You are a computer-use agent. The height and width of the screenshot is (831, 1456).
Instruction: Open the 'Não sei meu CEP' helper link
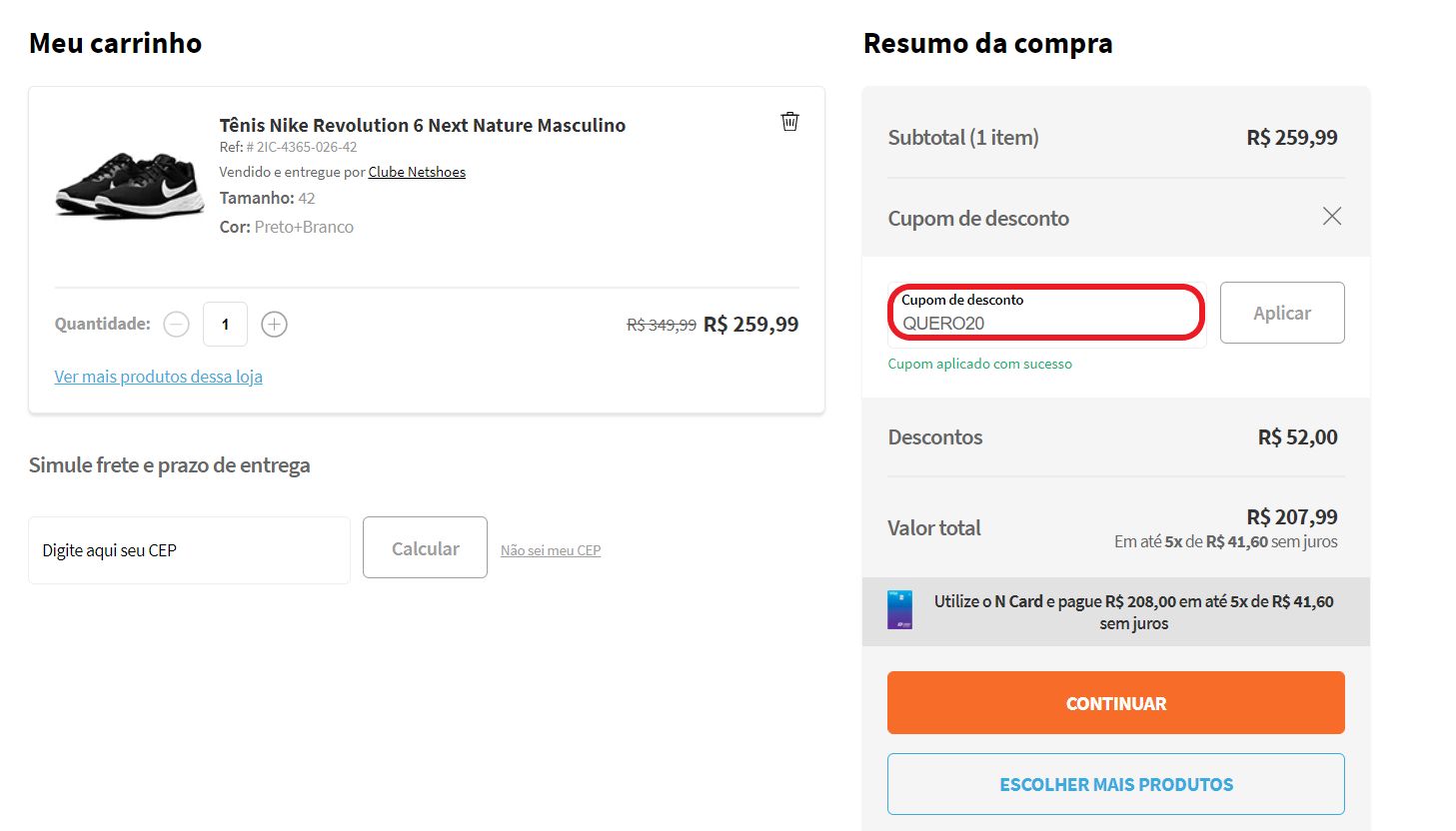click(x=550, y=549)
